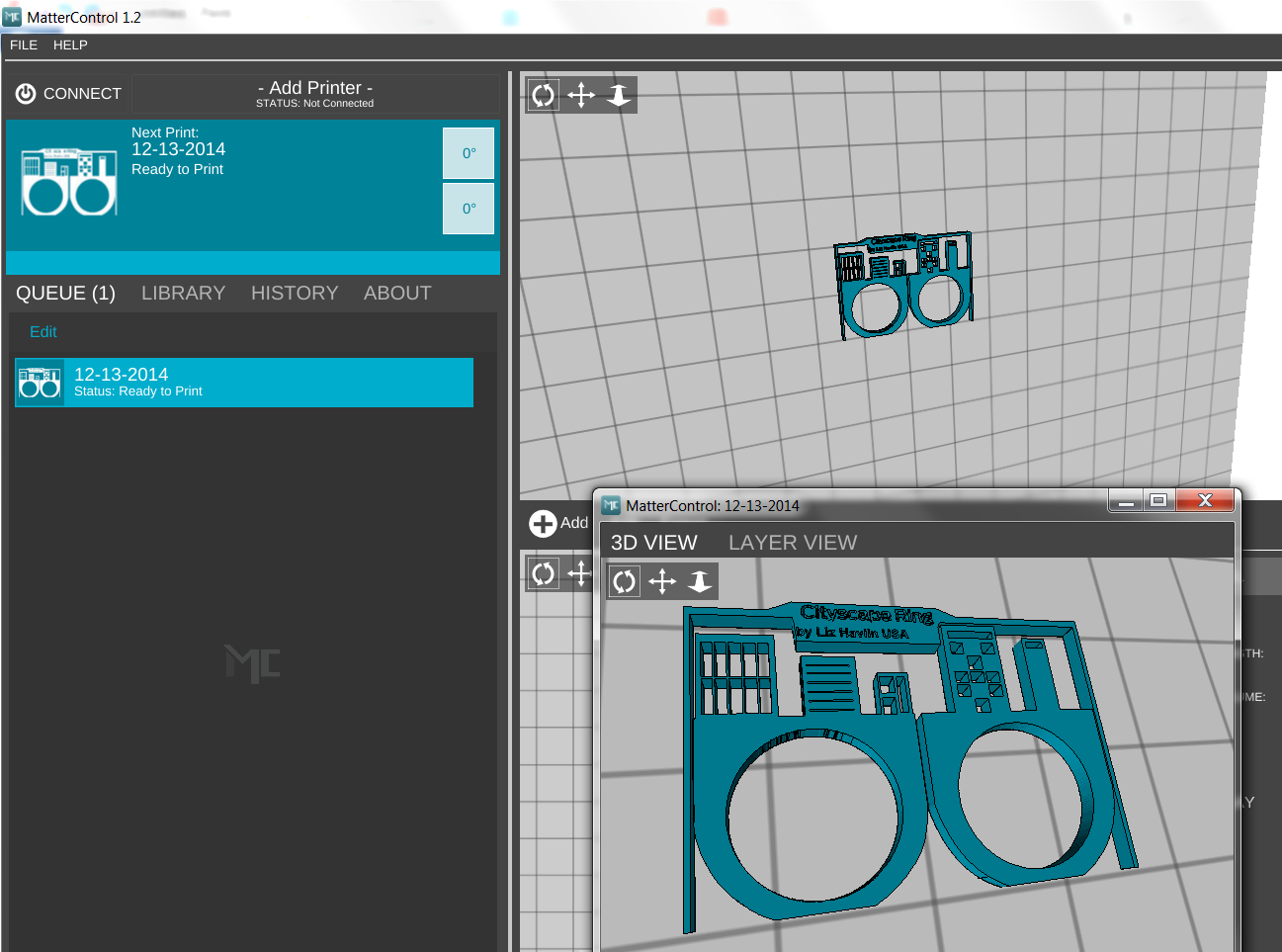This screenshot has width=1282, height=952.
Task: Open the FILE menu
Action: tap(24, 44)
